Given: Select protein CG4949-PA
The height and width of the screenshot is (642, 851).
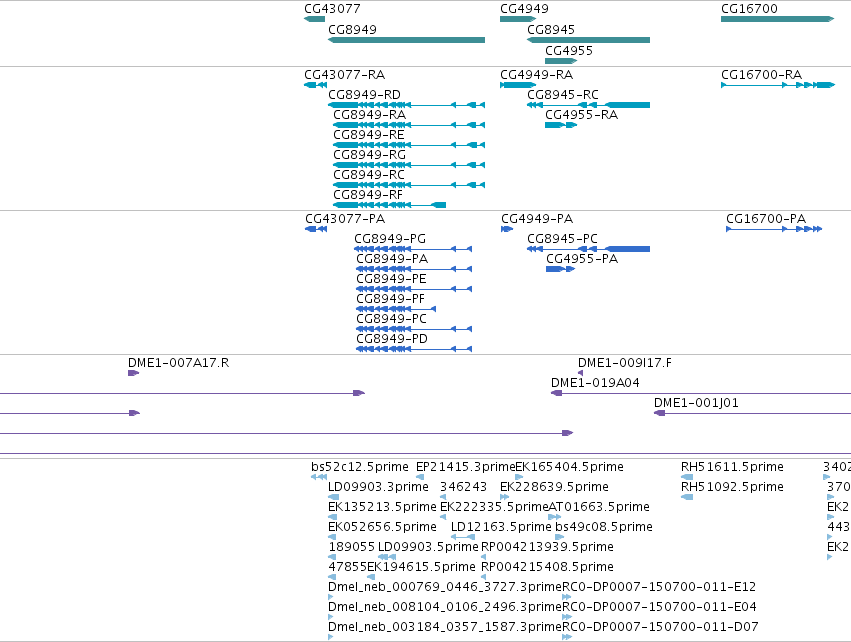Looking at the screenshot, I should pyautogui.click(x=537, y=219).
